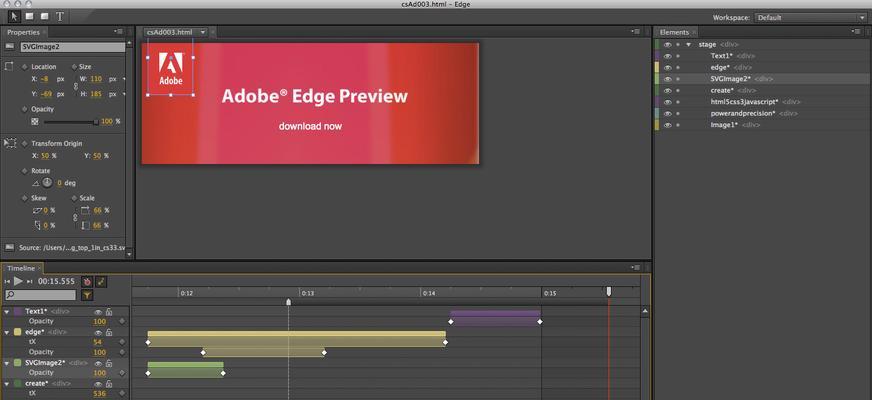Select the powerandprecision row in Elements

[763, 113]
